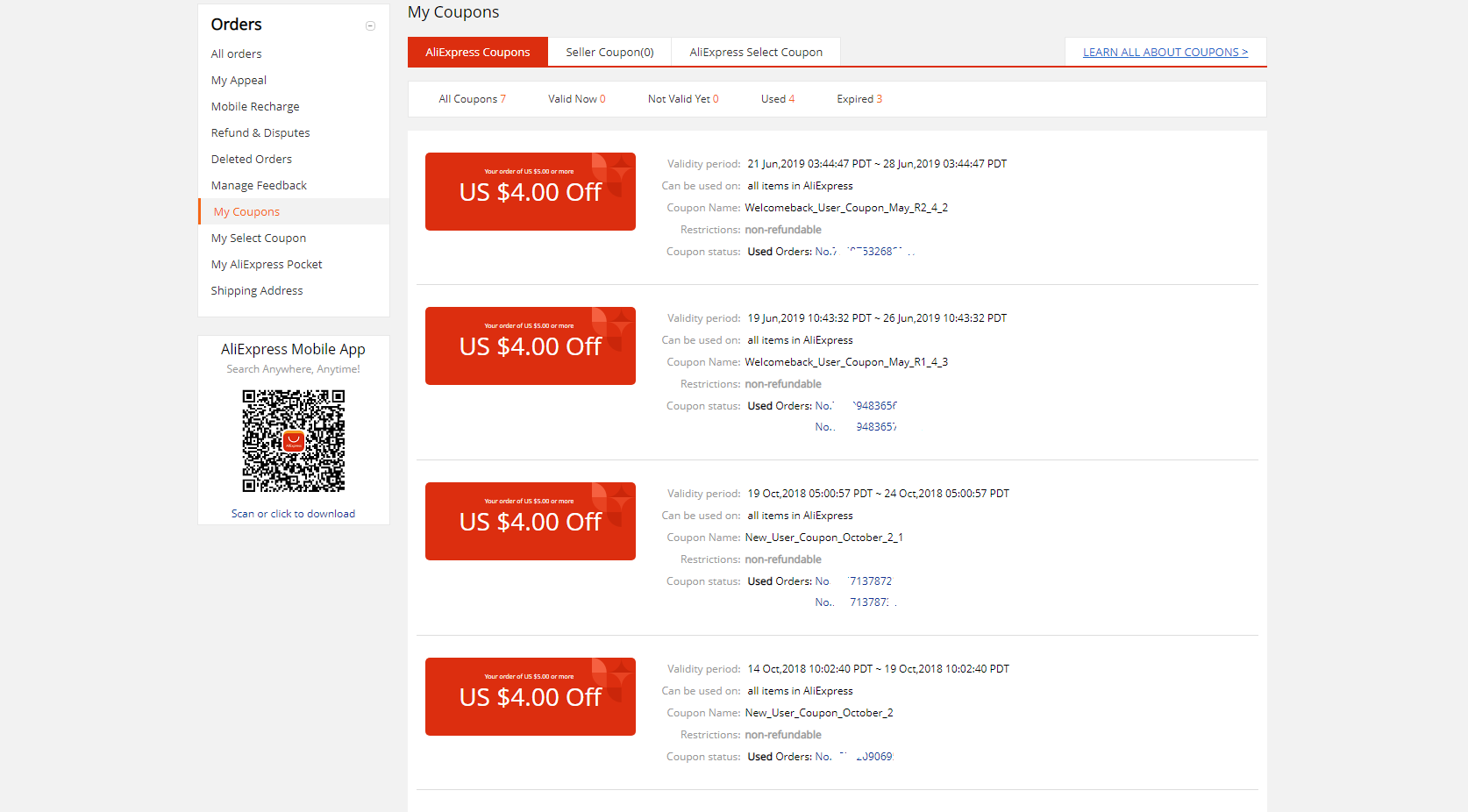Filter by Valid Now 0
The height and width of the screenshot is (812, 1468).
point(577,99)
